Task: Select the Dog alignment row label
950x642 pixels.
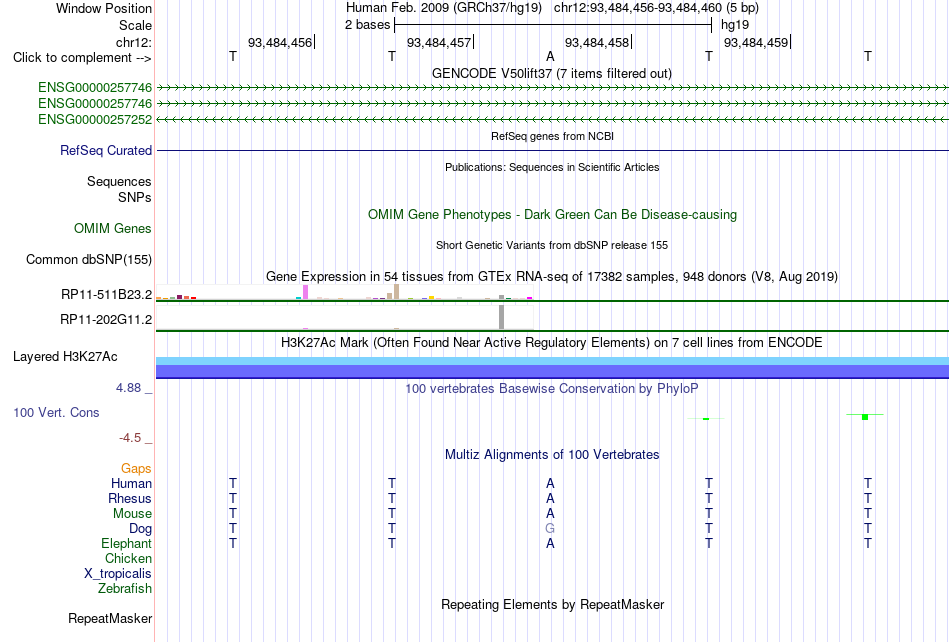Action: point(141,528)
